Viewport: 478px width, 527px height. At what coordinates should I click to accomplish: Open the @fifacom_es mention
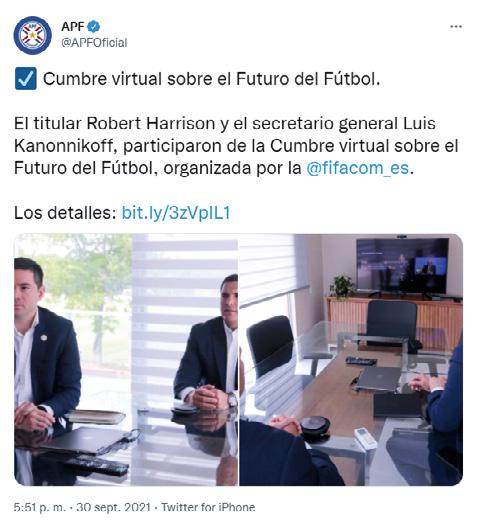(x=357, y=168)
